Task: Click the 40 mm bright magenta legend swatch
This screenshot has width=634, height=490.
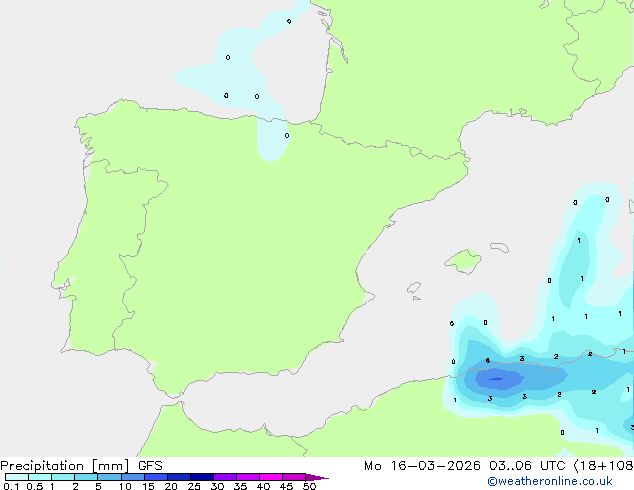Action: pos(271,477)
